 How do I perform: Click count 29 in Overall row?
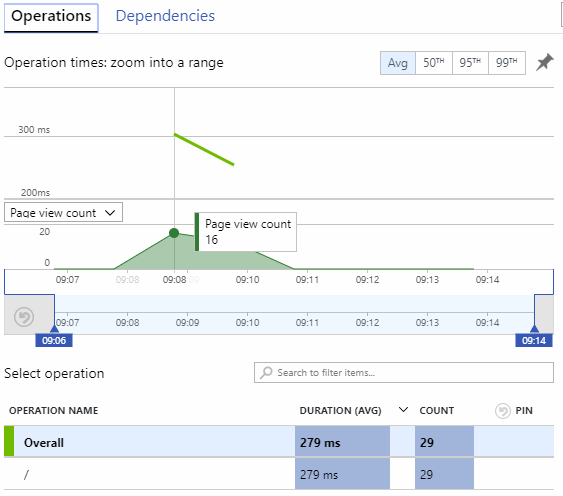pos(444,442)
